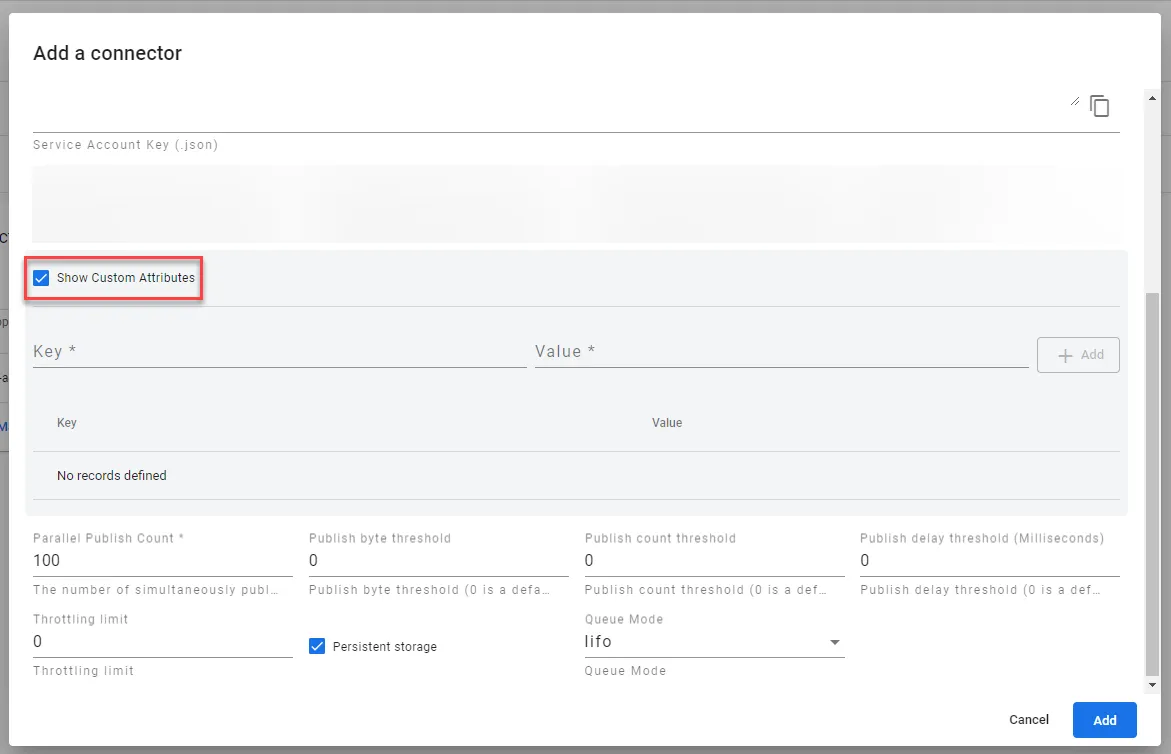Image resolution: width=1171 pixels, height=754 pixels.
Task: Edit the Publish count threshold value
Action: point(714,561)
